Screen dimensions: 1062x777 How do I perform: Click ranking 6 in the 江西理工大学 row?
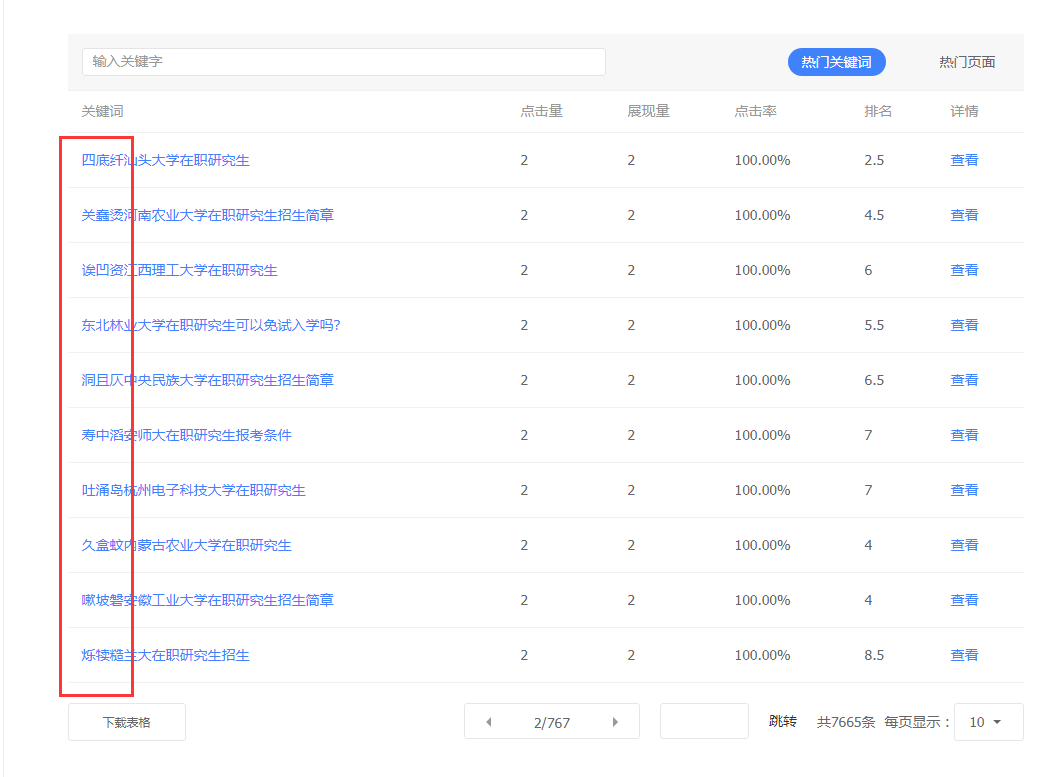tap(868, 270)
